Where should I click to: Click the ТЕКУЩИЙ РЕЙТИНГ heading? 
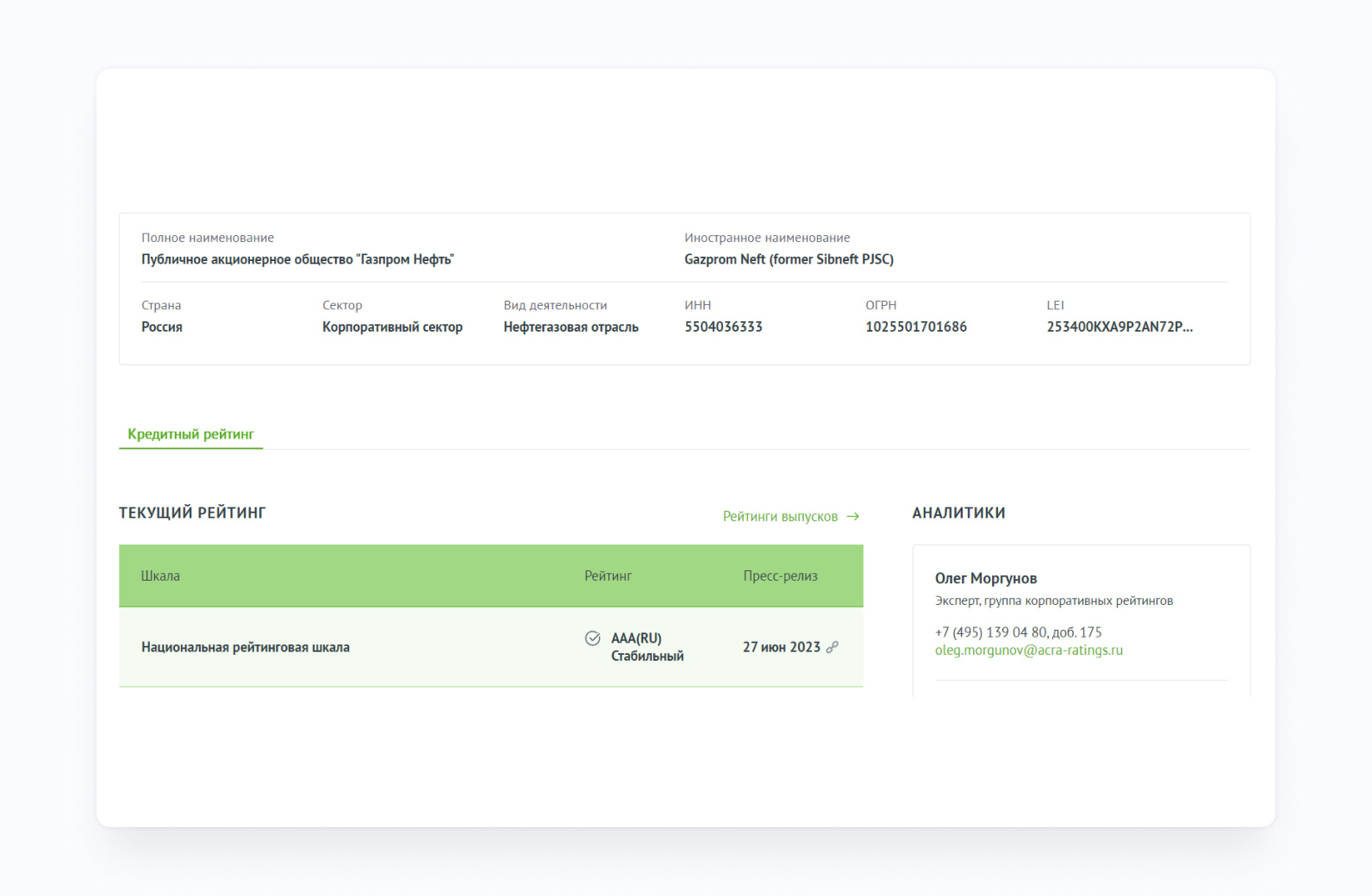(192, 513)
